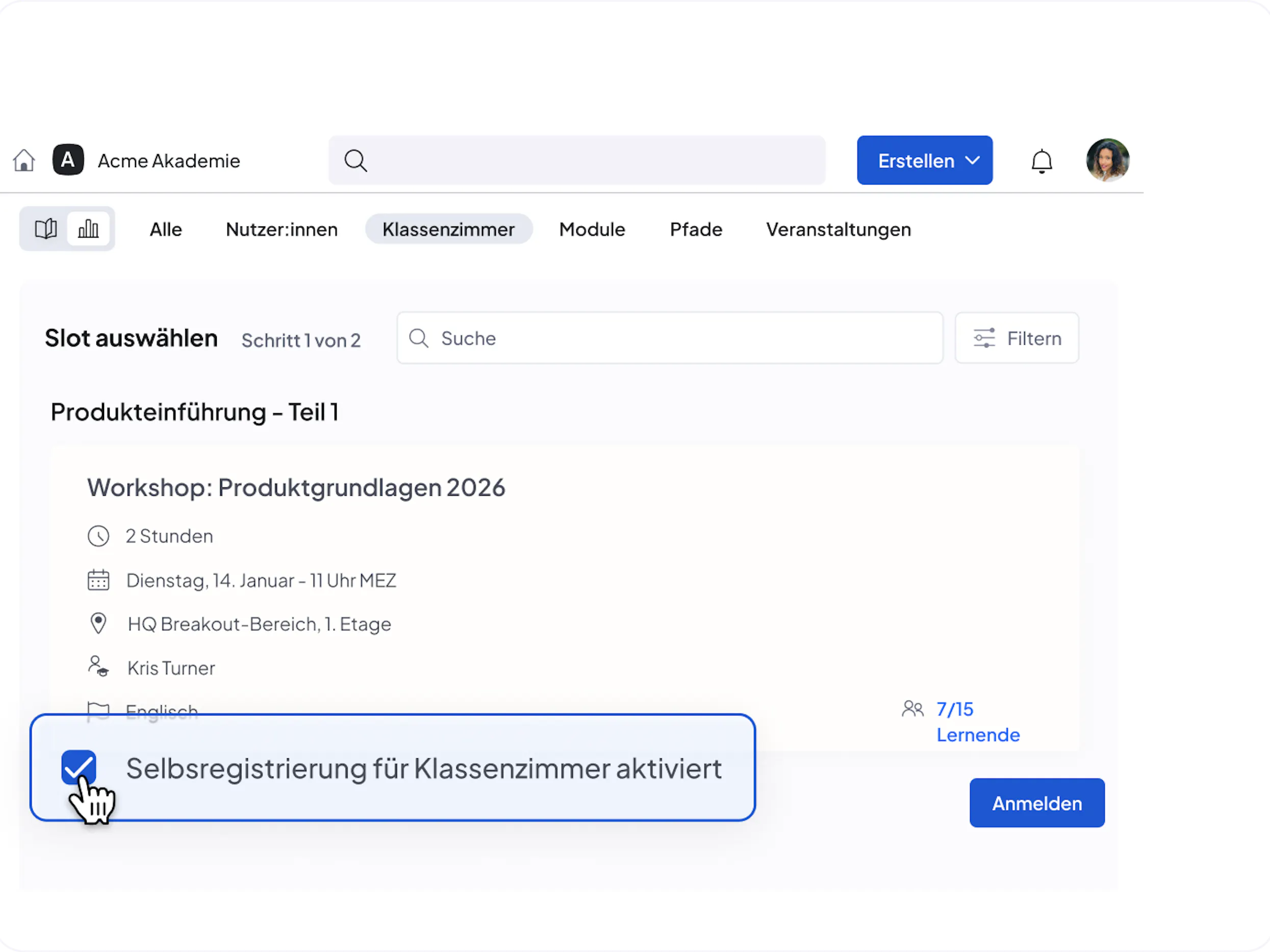Open the 7/15 Lernende link
The image size is (1270, 952).
[x=978, y=722]
